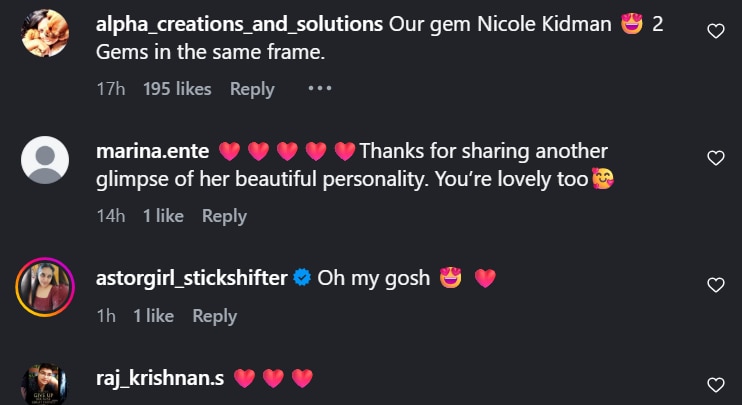Like astorgirl_stickshifter's comment with heart icon
The height and width of the screenshot is (405, 742).
click(715, 285)
